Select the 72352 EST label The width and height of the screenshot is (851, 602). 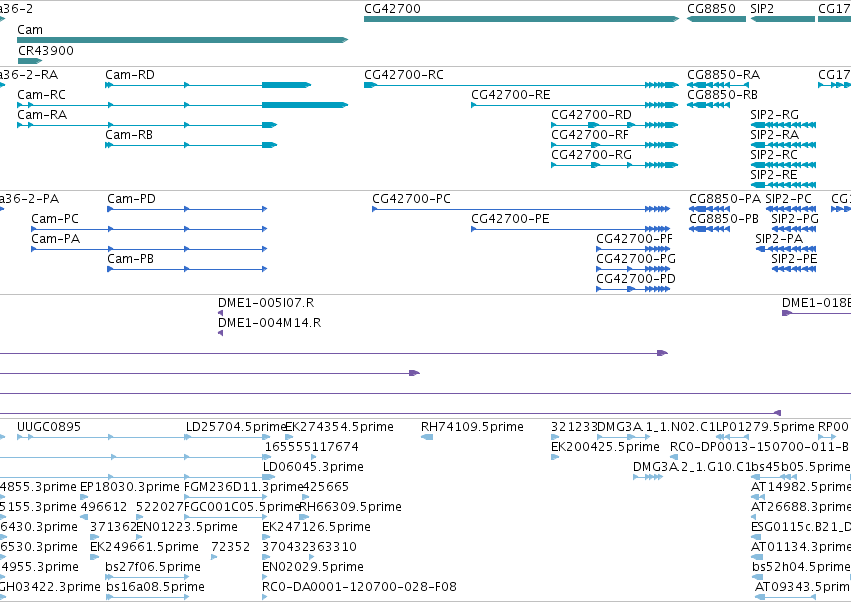pyautogui.click(x=231, y=547)
